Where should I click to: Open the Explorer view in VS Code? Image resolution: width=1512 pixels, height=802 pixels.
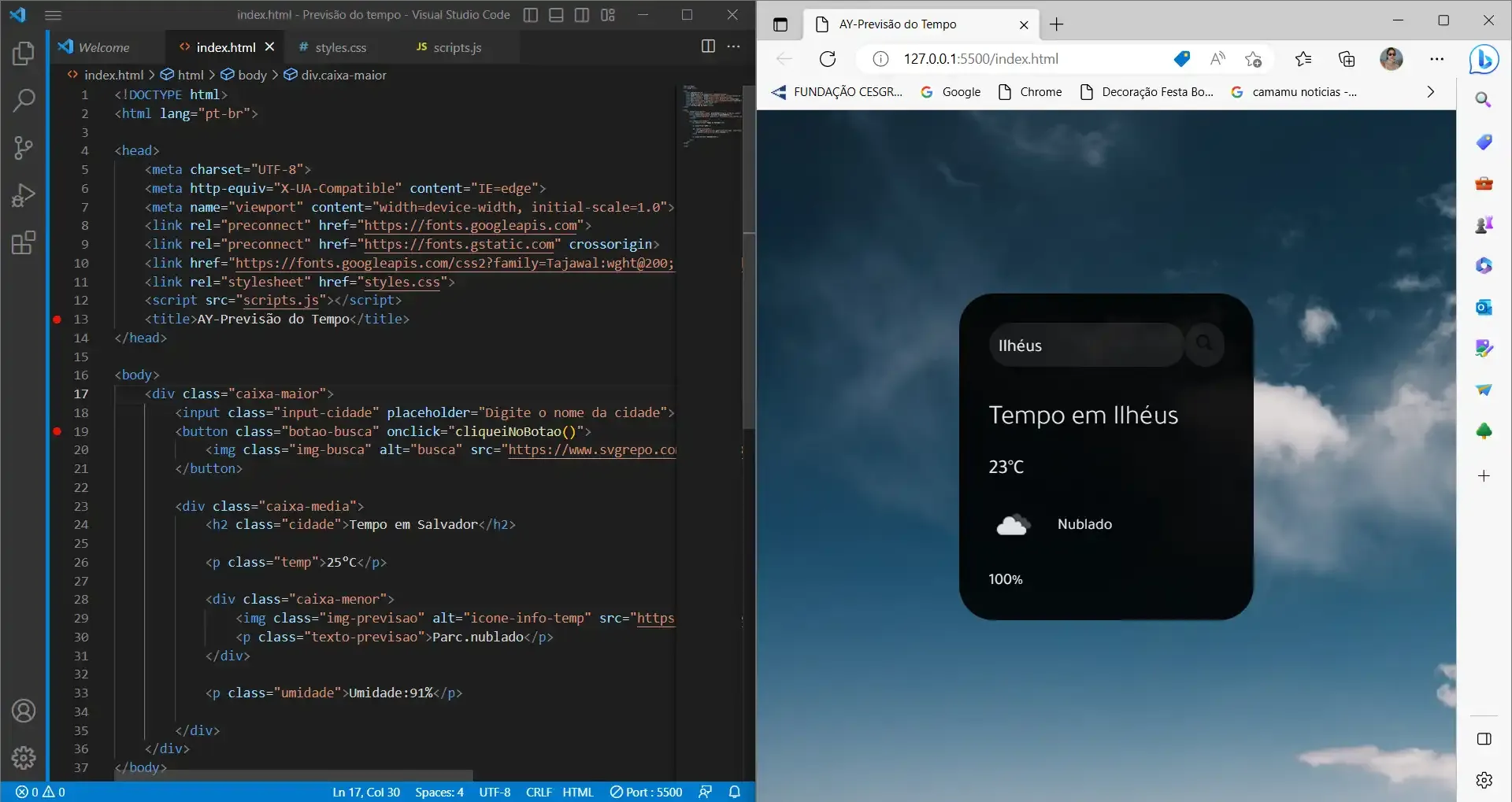(24, 54)
